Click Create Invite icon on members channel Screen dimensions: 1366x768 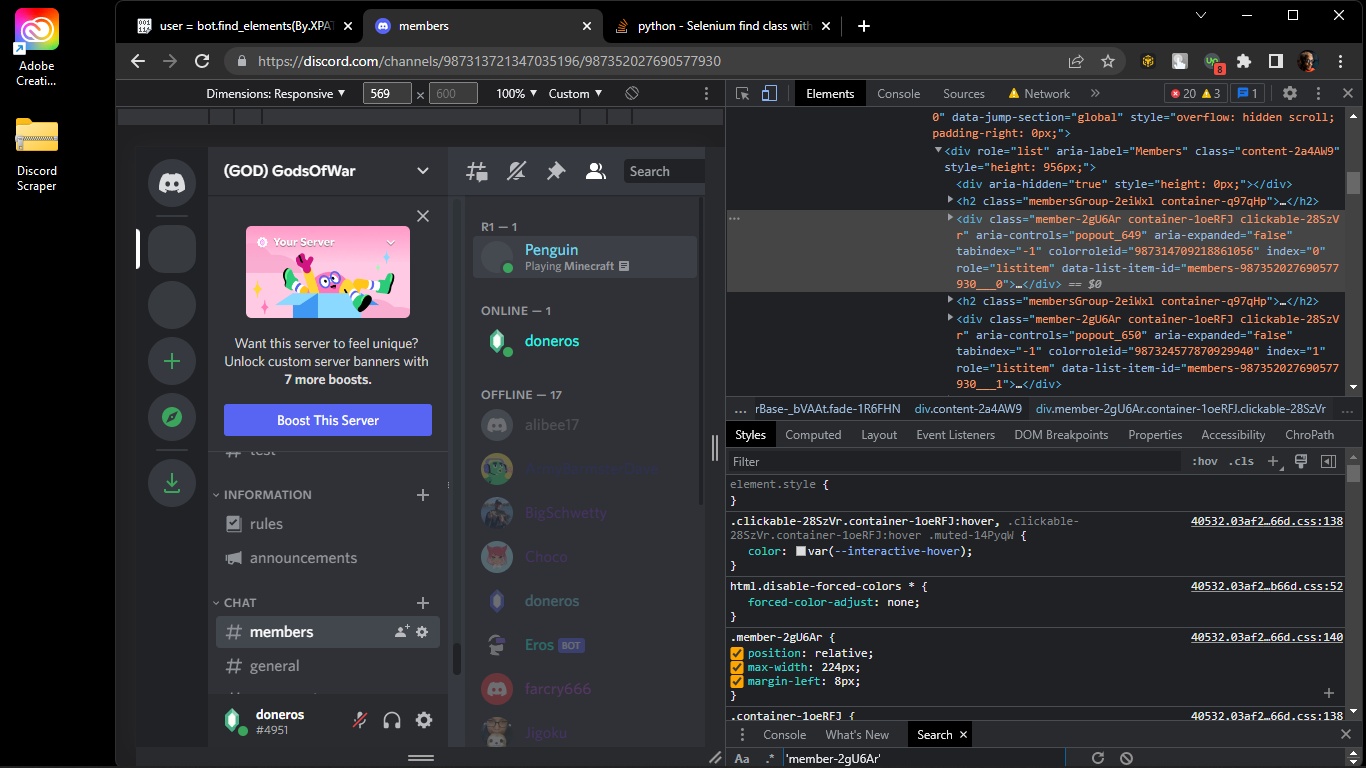tap(401, 632)
